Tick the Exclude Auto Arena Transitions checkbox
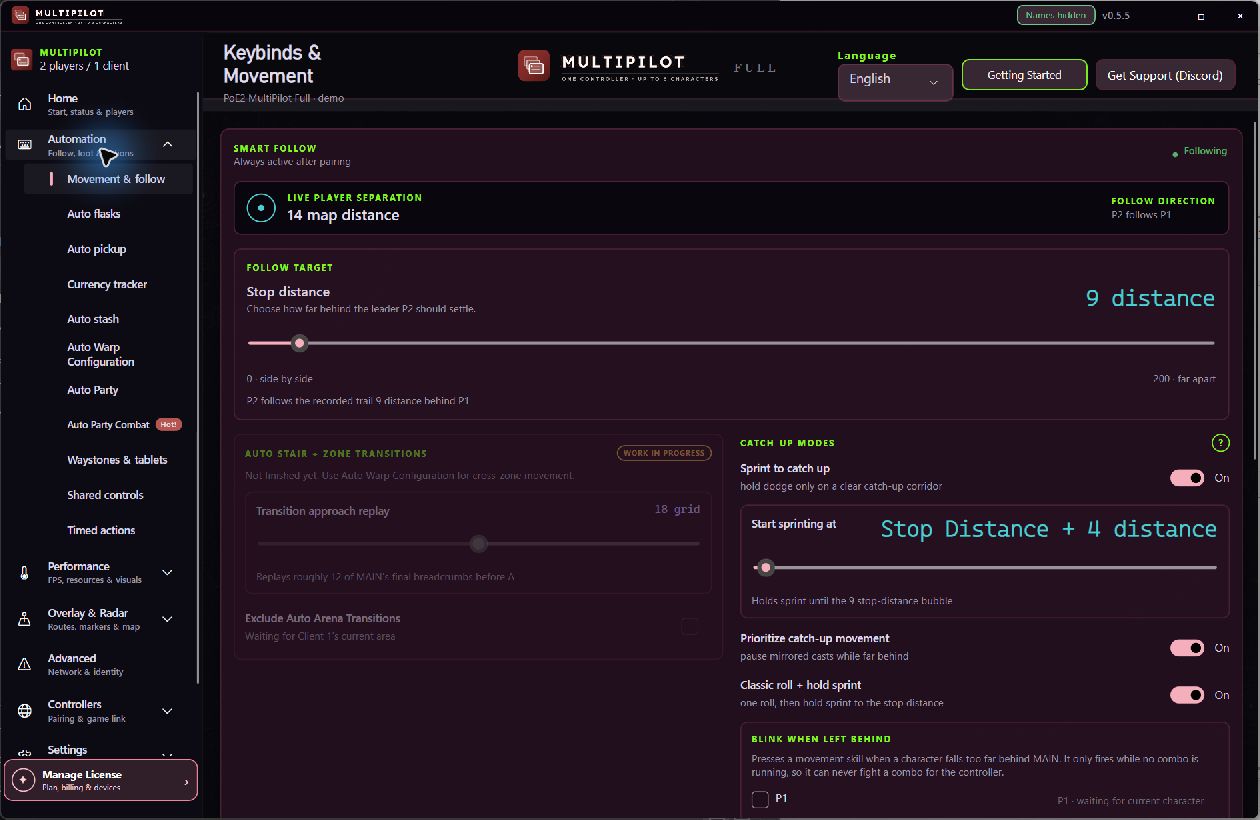Viewport: 1260px width, 820px height. 689,626
